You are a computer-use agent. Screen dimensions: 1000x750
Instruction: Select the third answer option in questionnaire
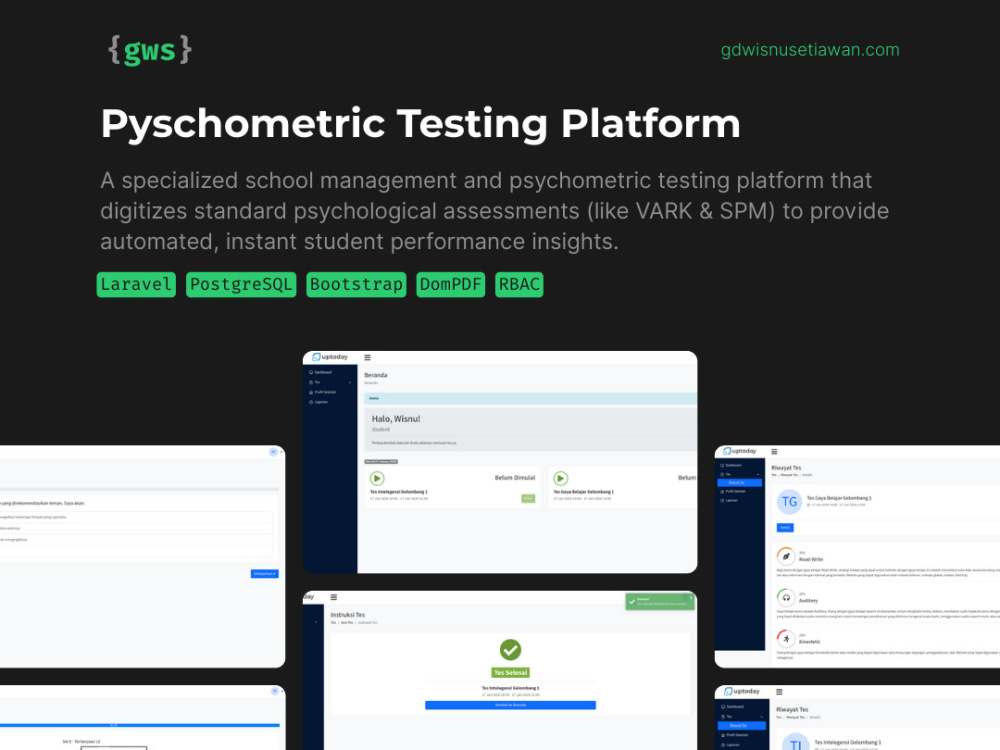(x=136, y=540)
